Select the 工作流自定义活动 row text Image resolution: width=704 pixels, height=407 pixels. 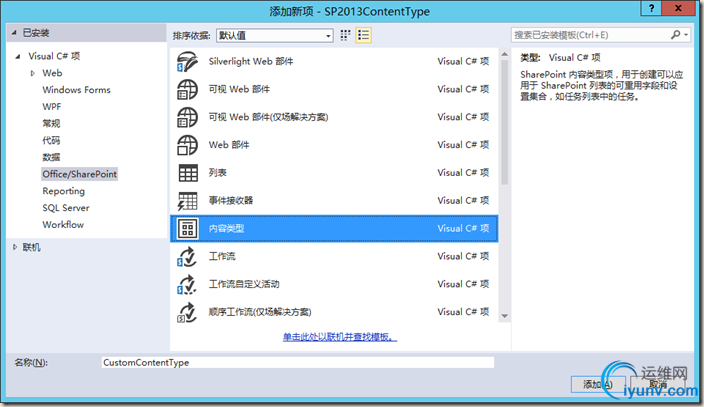point(244,284)
